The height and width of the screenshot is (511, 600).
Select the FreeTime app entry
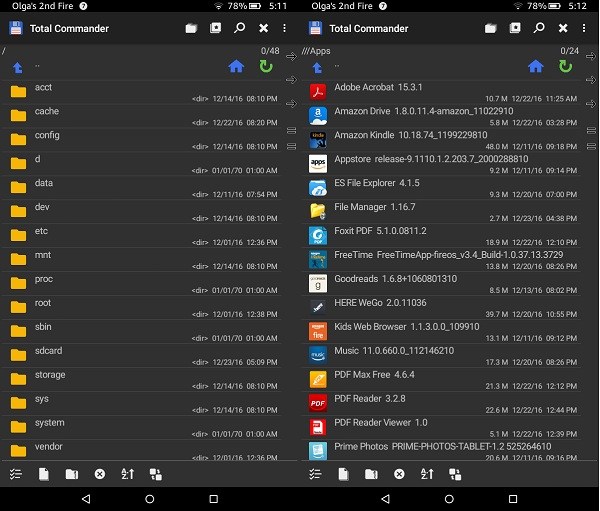442,260
